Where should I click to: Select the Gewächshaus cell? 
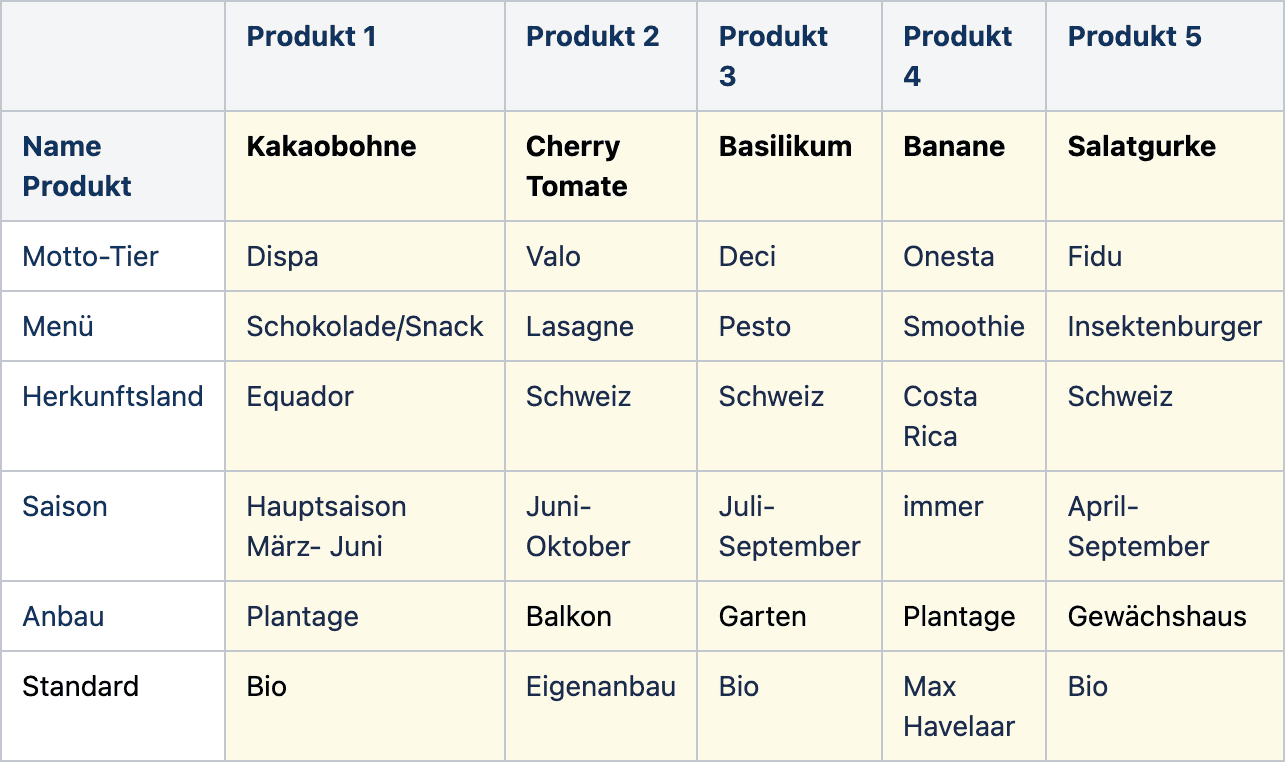pyautogui.click(x=1165, y=616)
